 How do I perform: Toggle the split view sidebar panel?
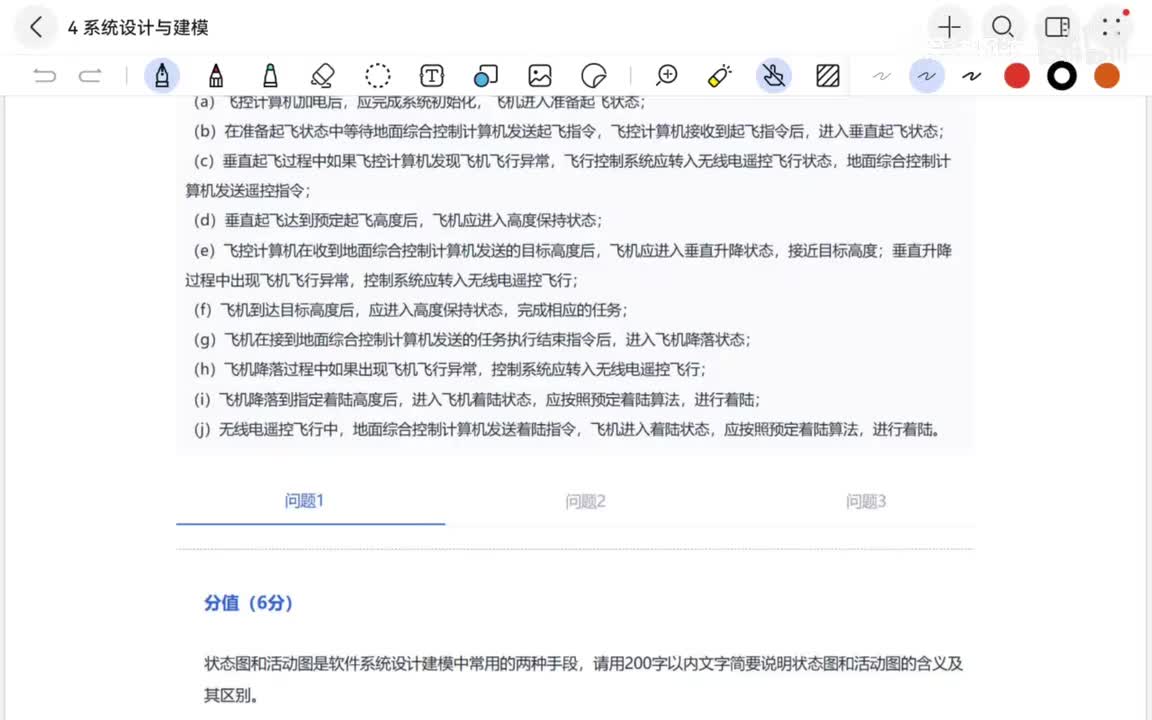click(x=1057, y=27)
